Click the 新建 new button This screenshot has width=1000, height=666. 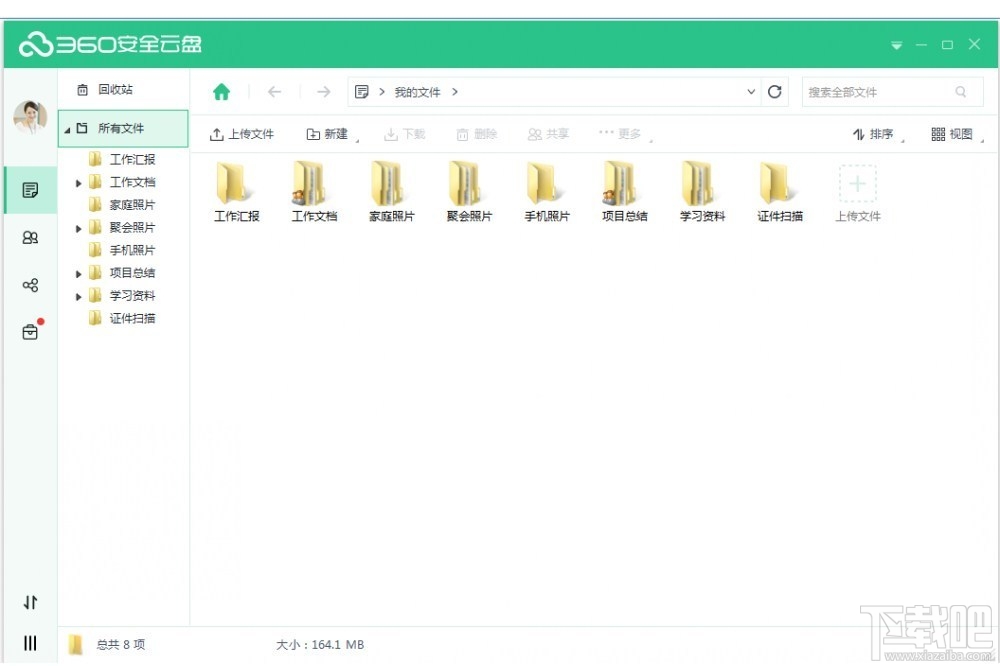[330, 134]
